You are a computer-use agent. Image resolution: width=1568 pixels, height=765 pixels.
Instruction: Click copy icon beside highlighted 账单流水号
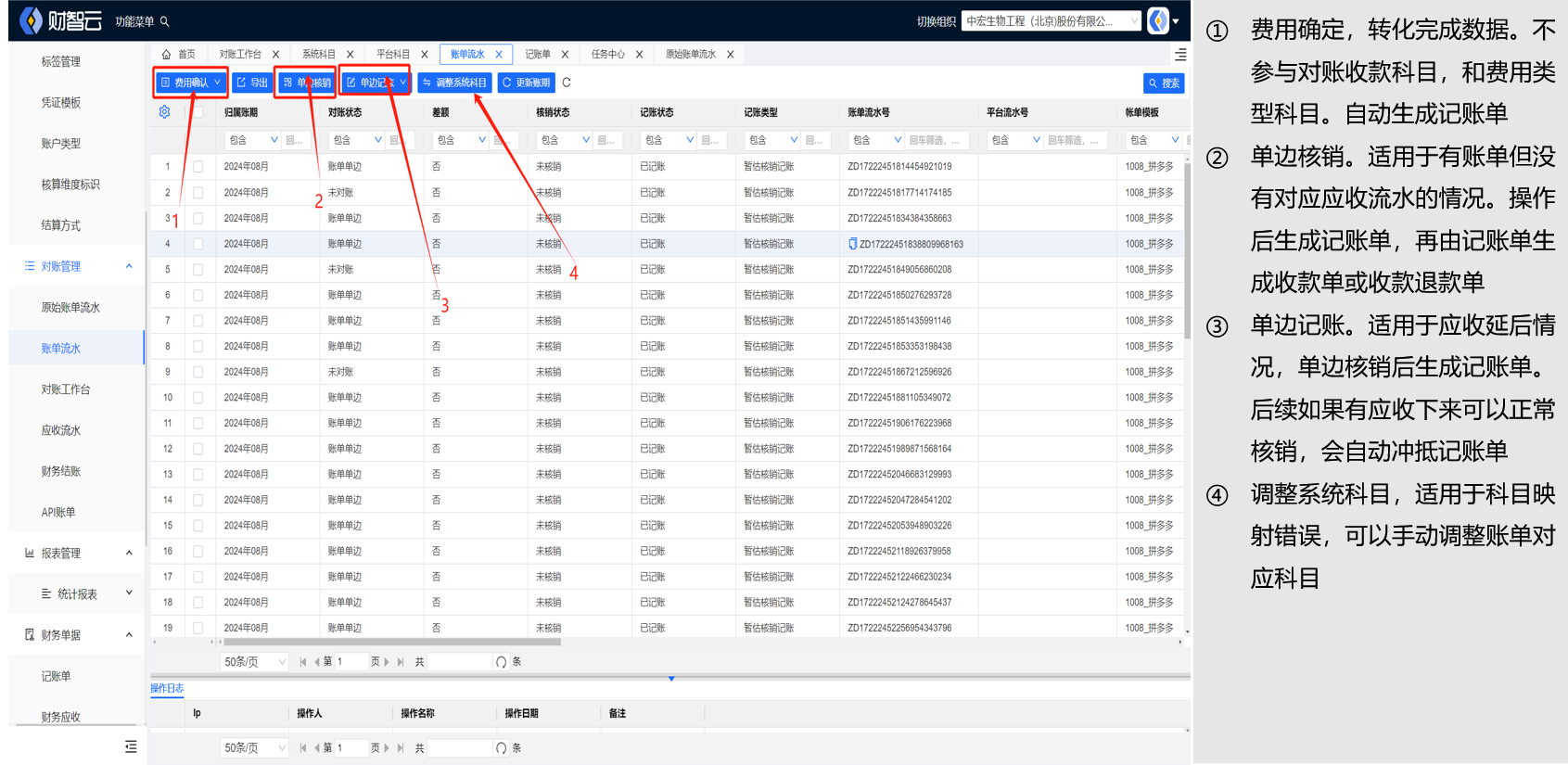[853, 244]
